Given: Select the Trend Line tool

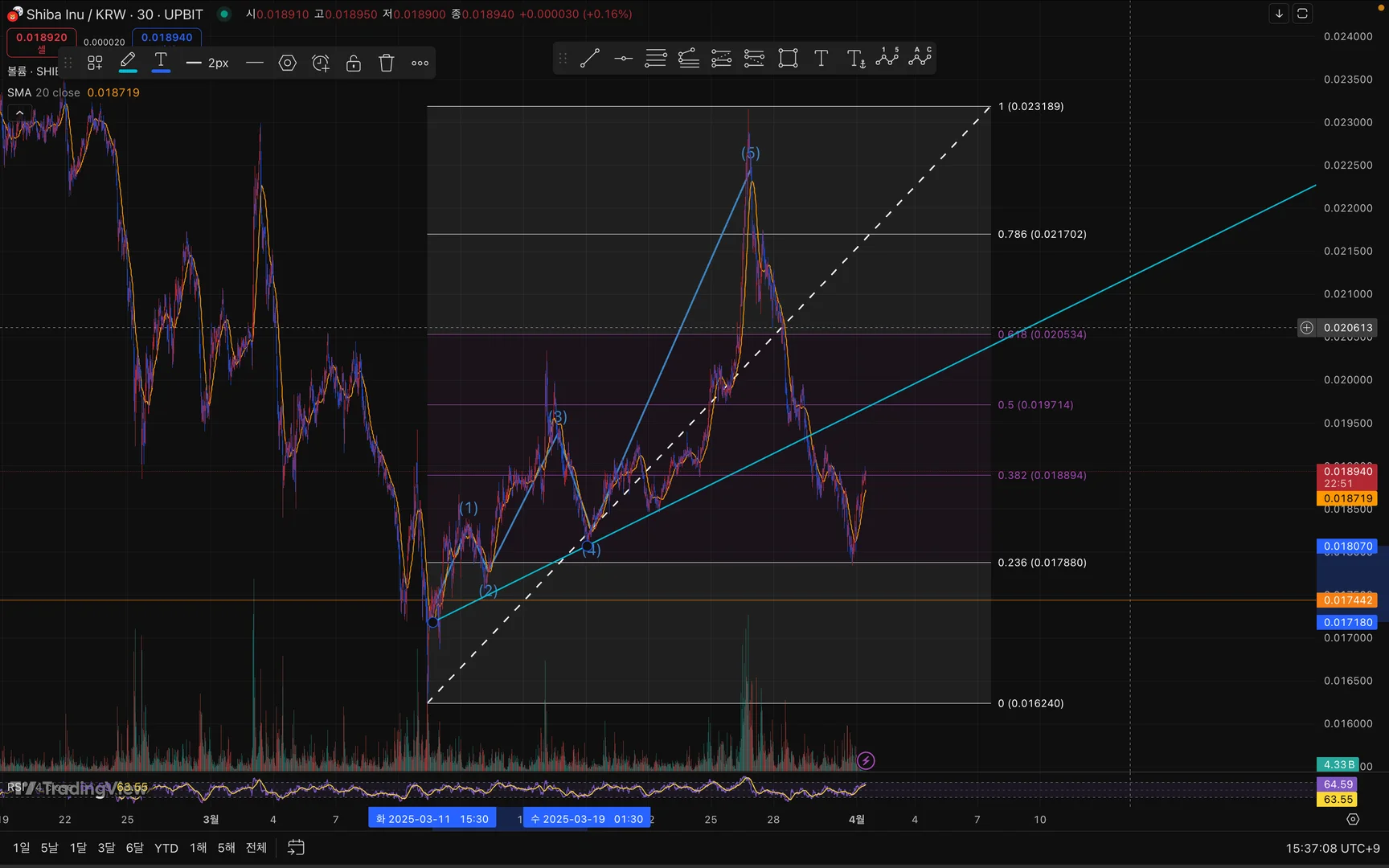Looking at the screenshot, I should [590, 58].
